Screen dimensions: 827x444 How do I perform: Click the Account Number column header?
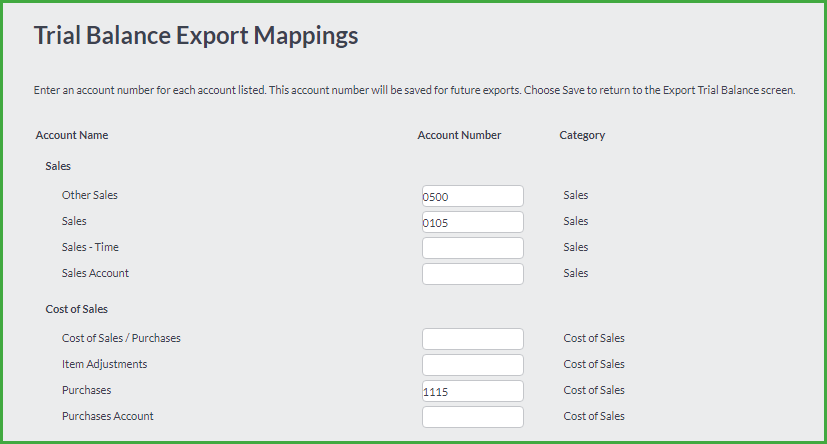pyautogui.click(x=459, y=135)
